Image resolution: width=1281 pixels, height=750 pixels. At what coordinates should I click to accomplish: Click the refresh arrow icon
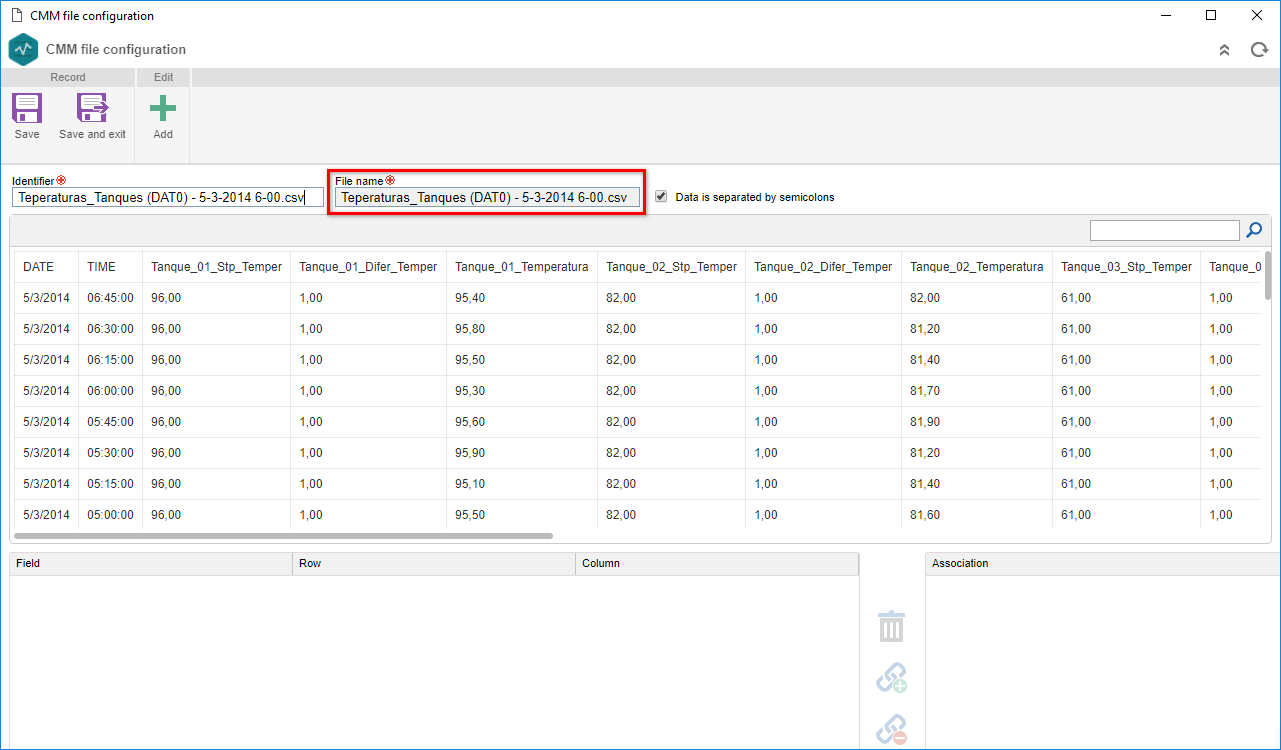click(x=1259, y=50)
